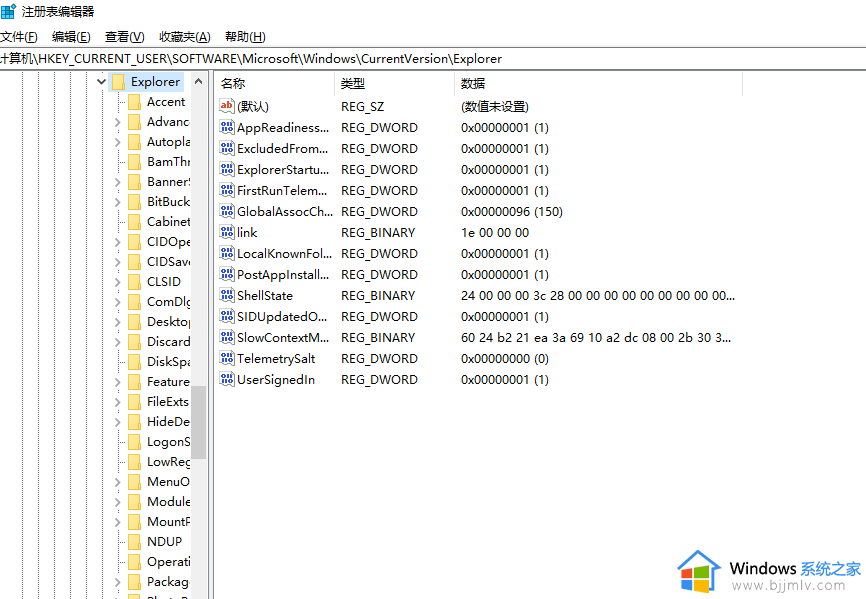Select the LogonS key folder icon
This screenshot has height=599, width=866.
(x=134, y=442)
